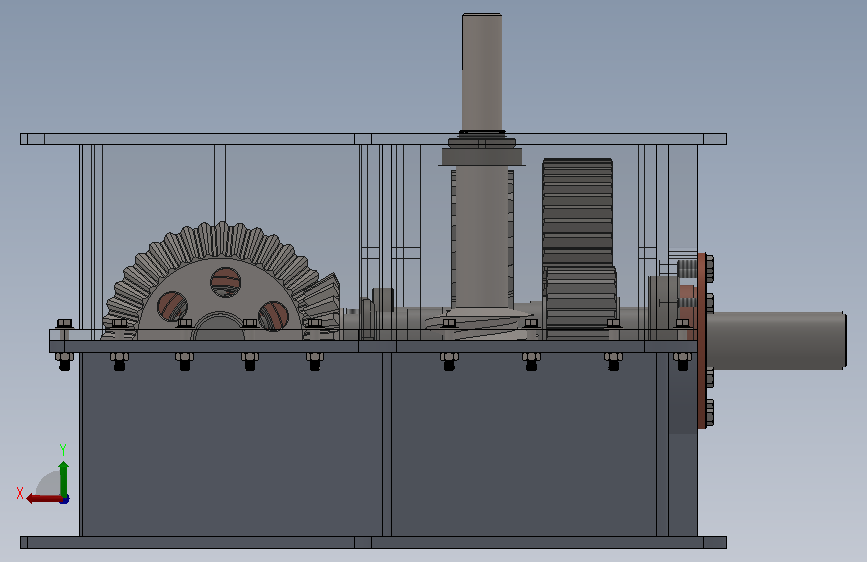Select the horizontal output shaft outside the housing
This screenshot has width=867, height=562.
(x=777, y=340)
